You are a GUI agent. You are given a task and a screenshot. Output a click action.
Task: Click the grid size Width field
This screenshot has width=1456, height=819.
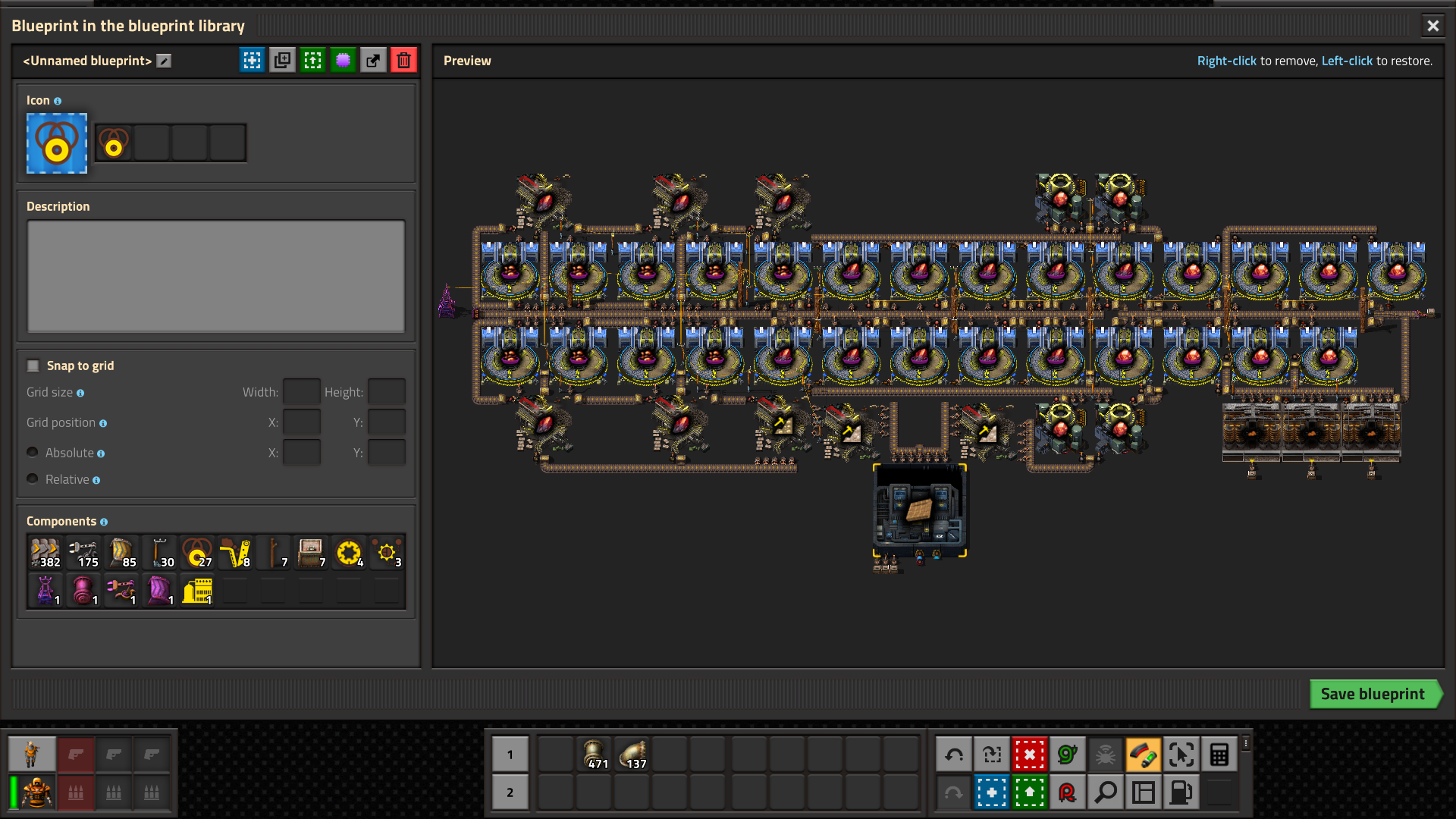pos(302,392)
